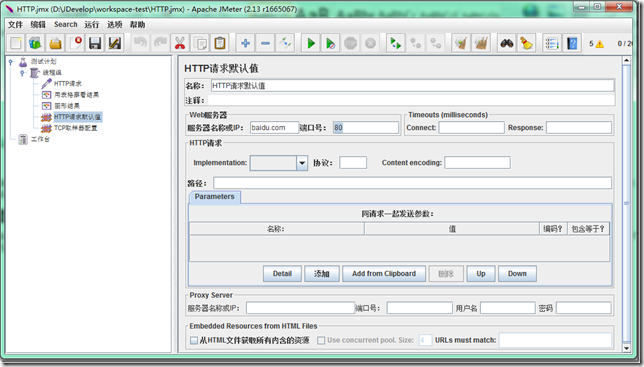Select 用表格察看结果 in the tree
Viewport: 644px width, 367px height.
click(x=76, y=95)
